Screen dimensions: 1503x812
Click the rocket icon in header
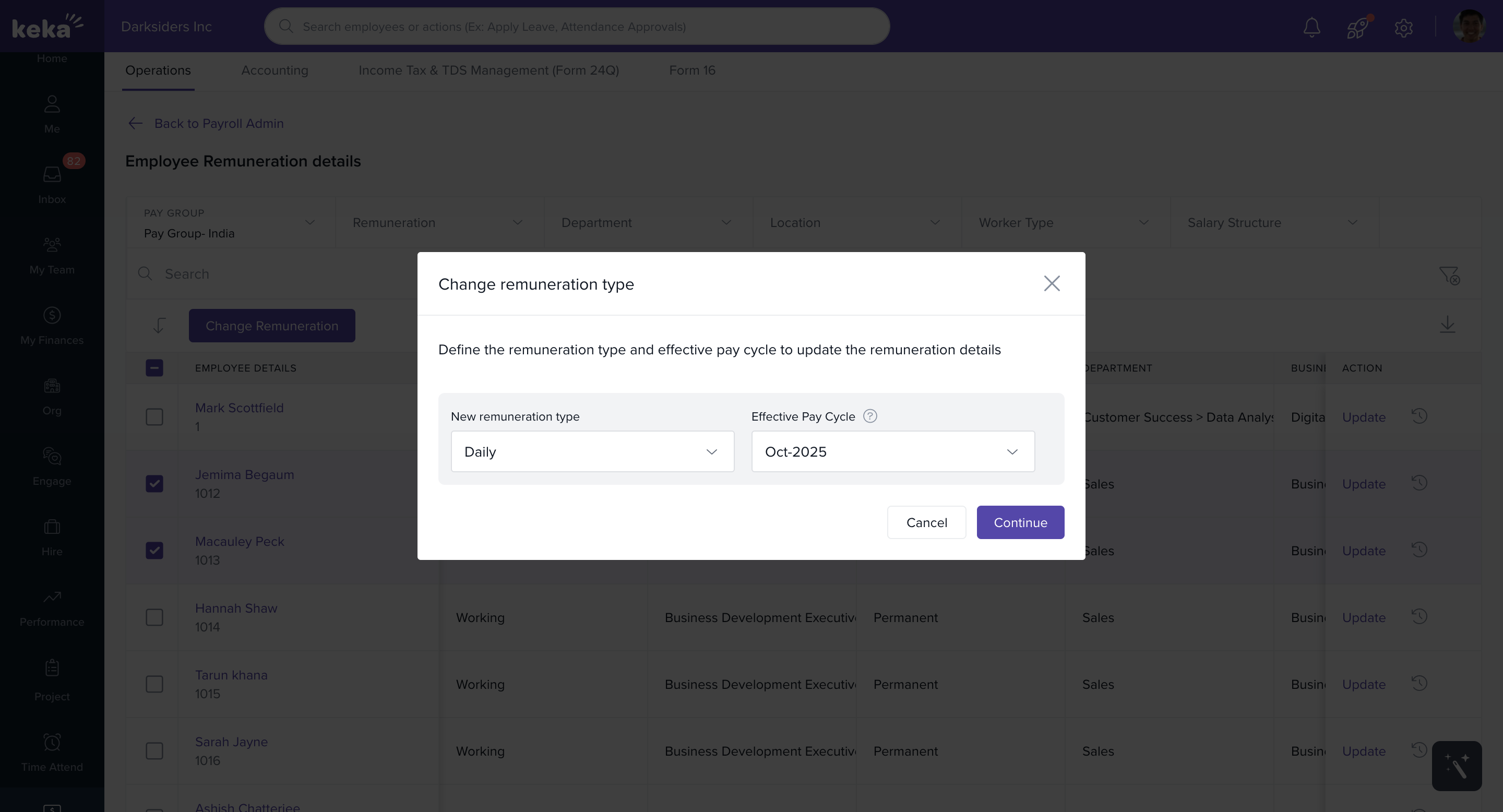click(1357, 27)
